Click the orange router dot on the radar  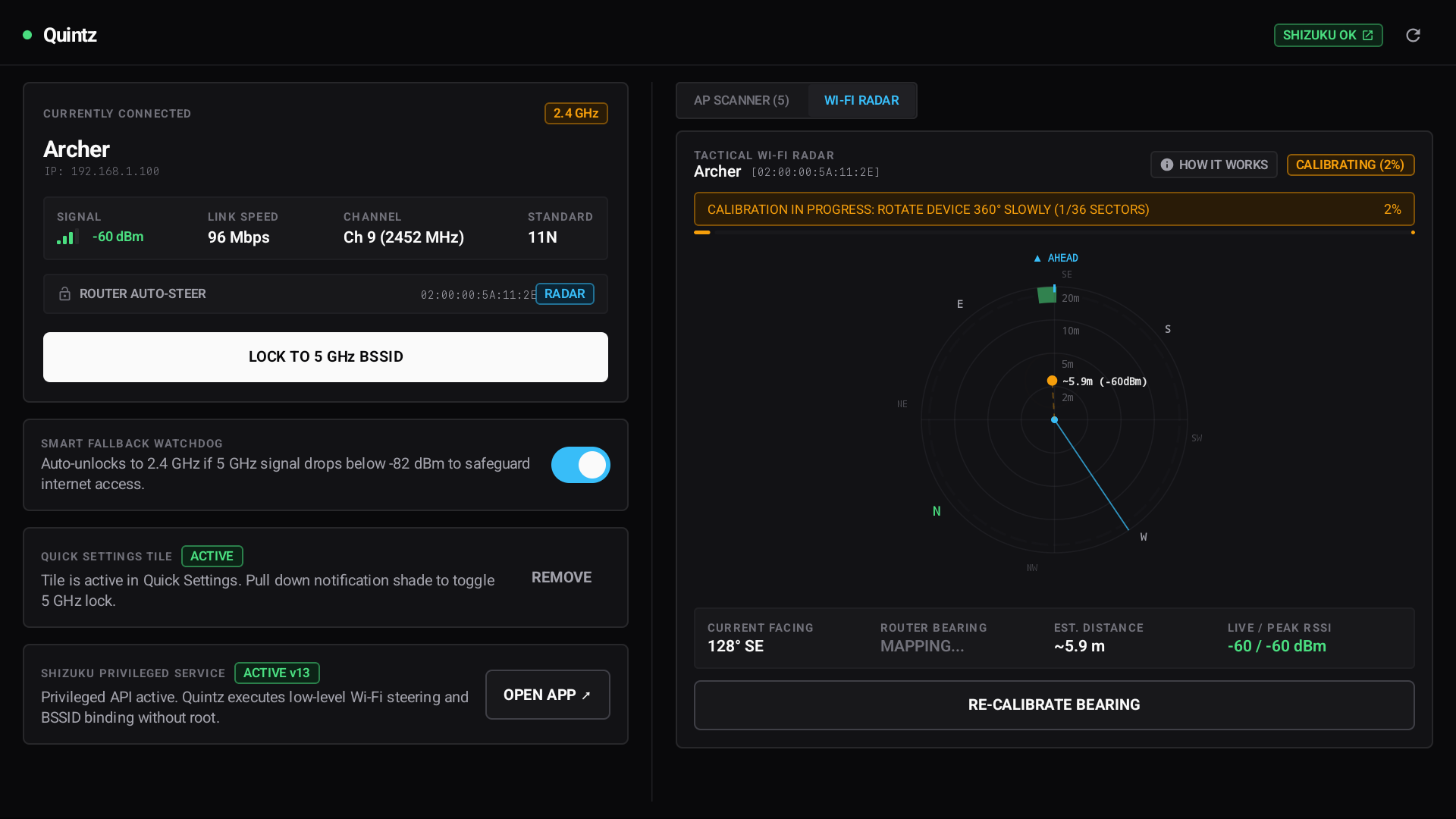1052,381
